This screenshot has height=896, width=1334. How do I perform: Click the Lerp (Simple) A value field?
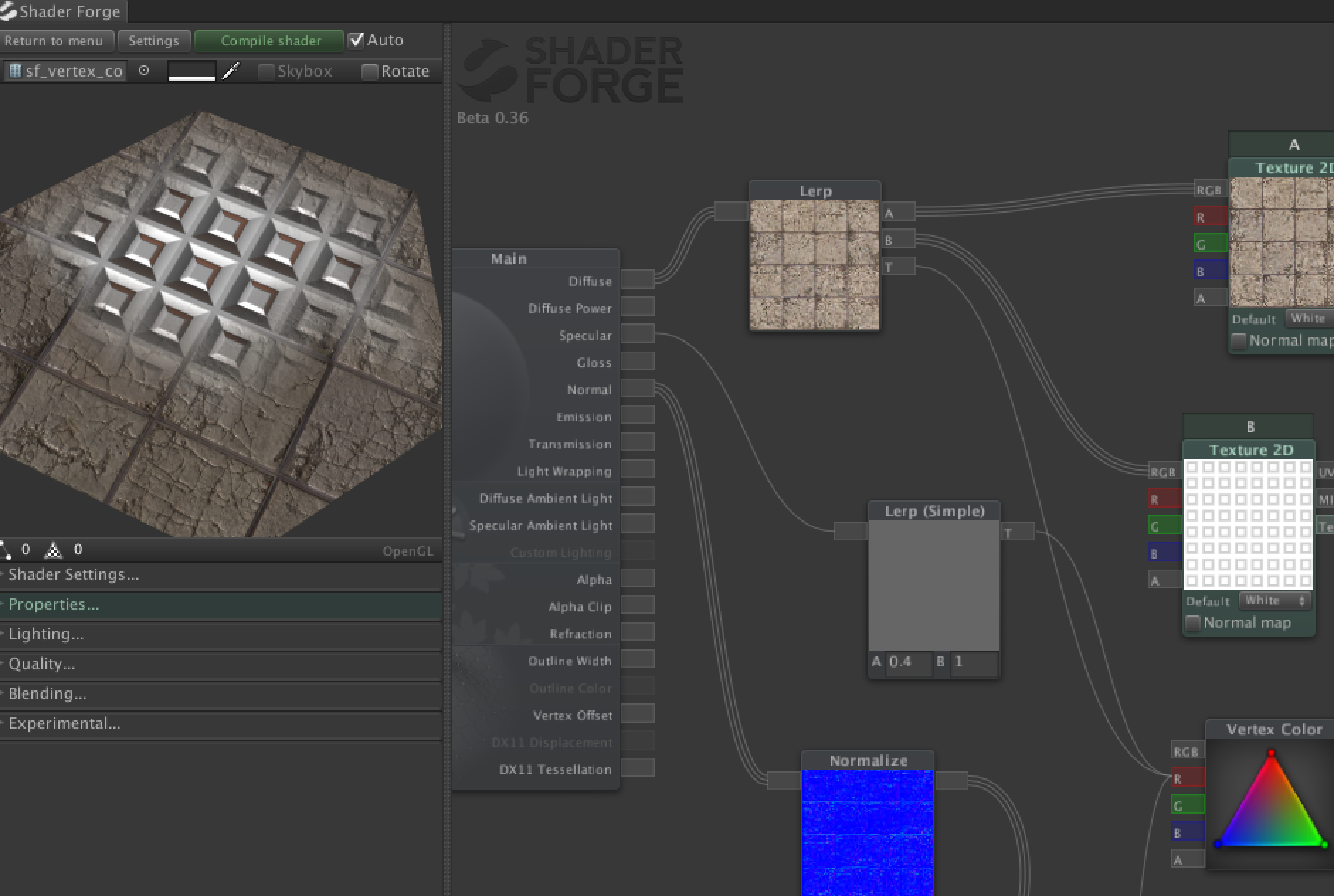pos(908,662)
